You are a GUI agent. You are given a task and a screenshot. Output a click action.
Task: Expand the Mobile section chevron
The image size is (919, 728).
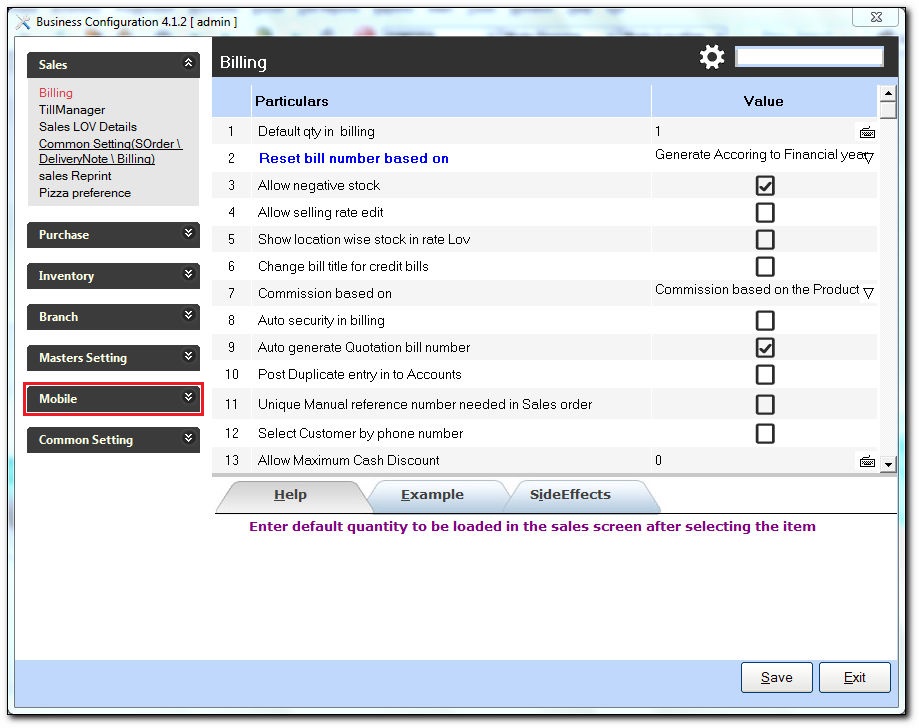tap(188, 397)
